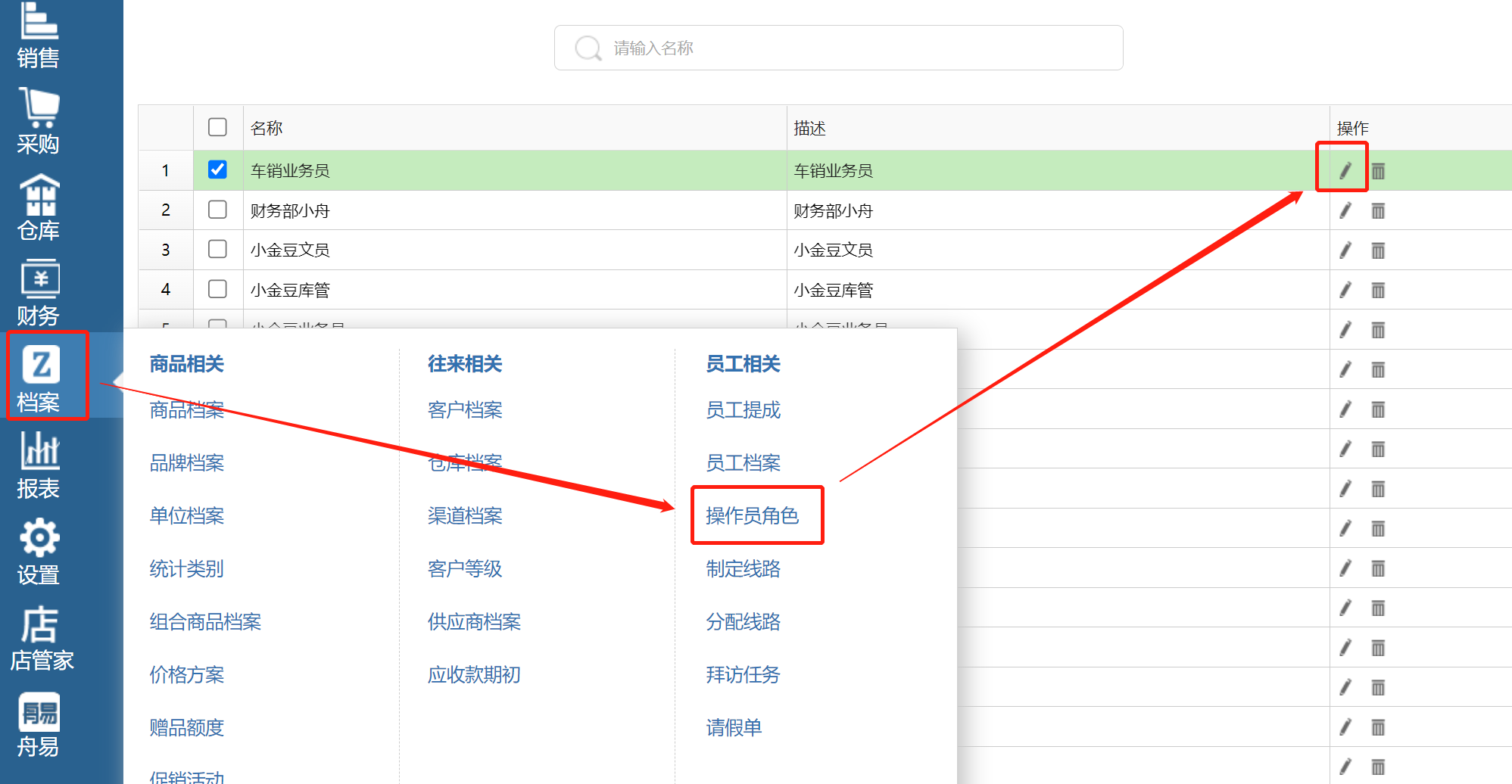Select the 财务部小舟 name cell

pyautogui.click(x=515, y=210)
